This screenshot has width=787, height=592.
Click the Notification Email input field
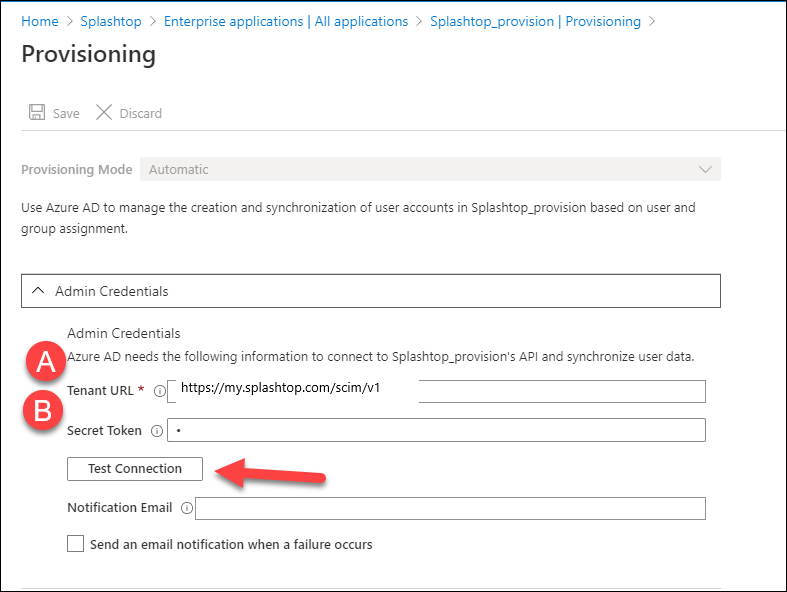(450, 508)
